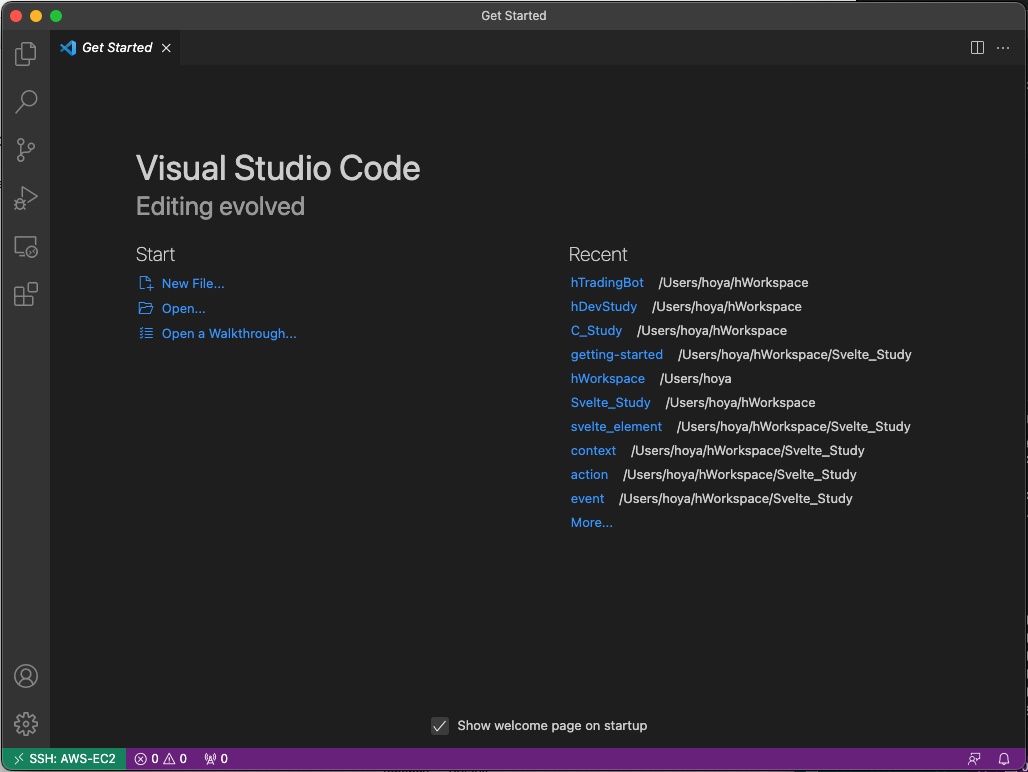Click the VS Code logo on the tab

point(68,48)
